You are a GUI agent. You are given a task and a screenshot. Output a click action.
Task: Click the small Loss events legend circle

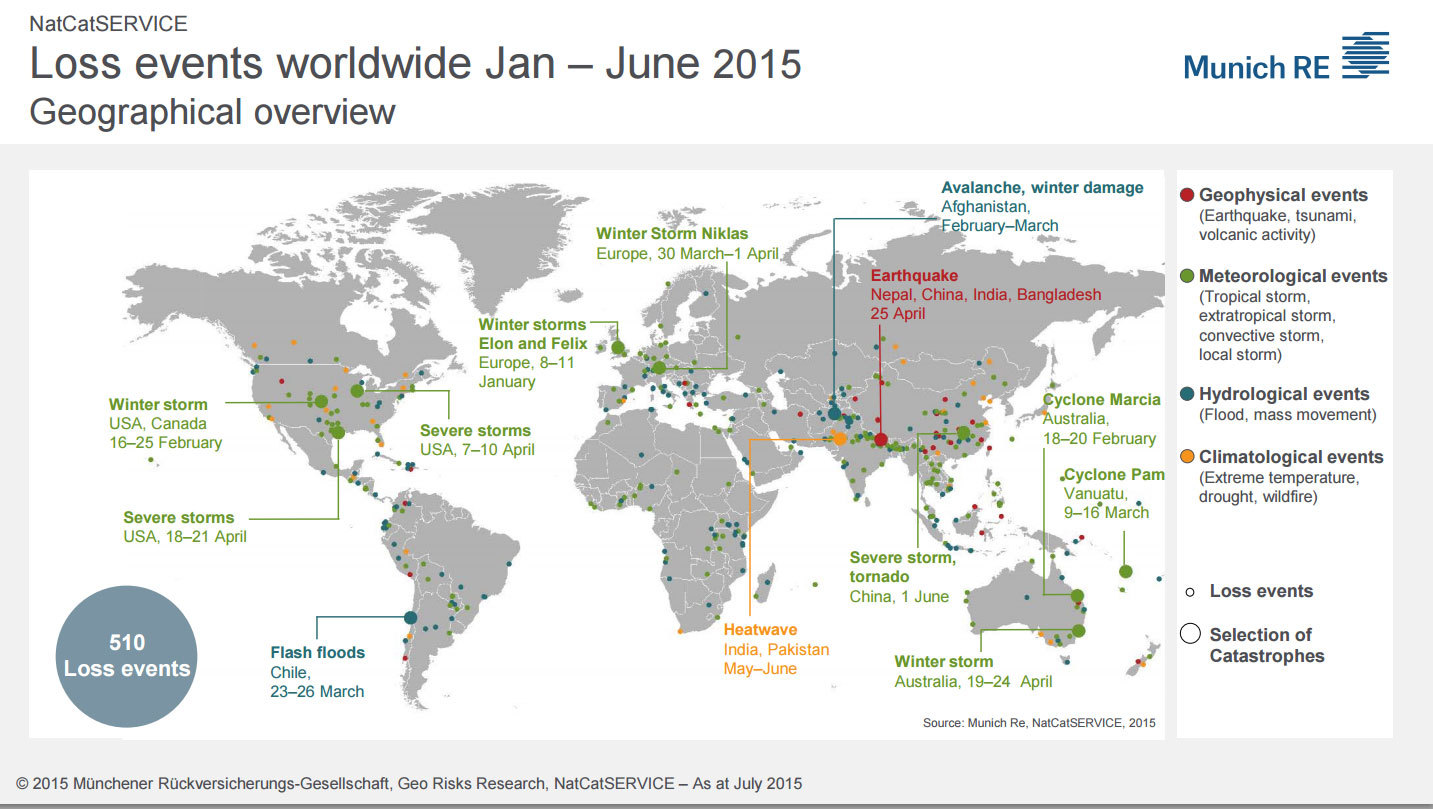pos(1189,591)
